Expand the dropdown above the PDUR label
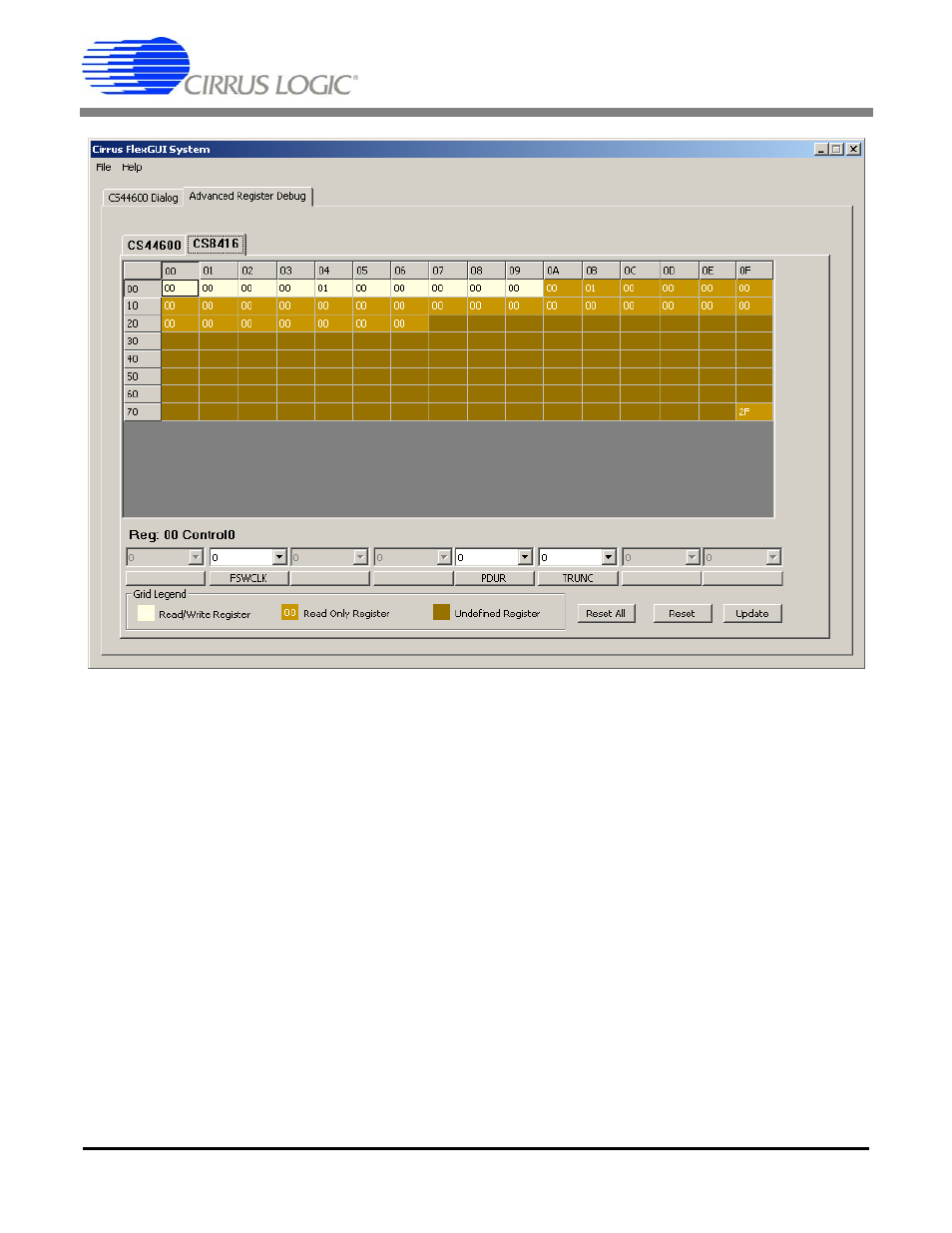 (525, 557)
